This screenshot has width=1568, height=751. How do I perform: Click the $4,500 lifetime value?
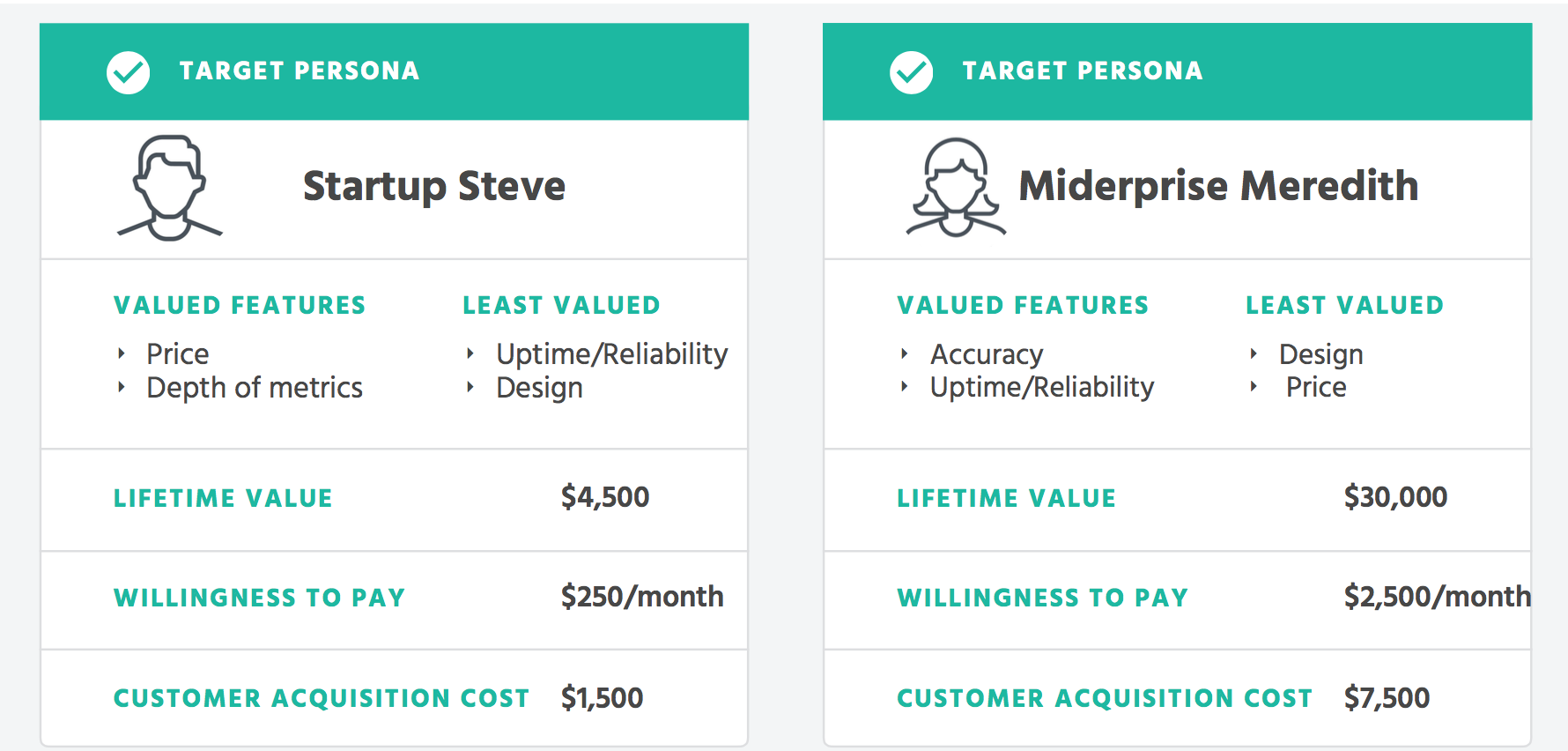tap(605, 497)
